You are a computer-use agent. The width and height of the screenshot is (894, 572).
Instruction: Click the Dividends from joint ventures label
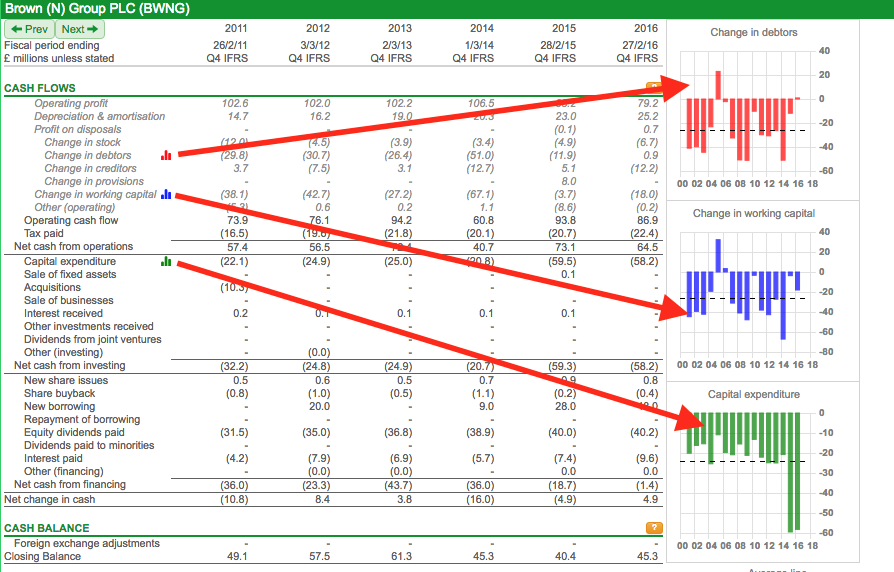tap(92, 339)
